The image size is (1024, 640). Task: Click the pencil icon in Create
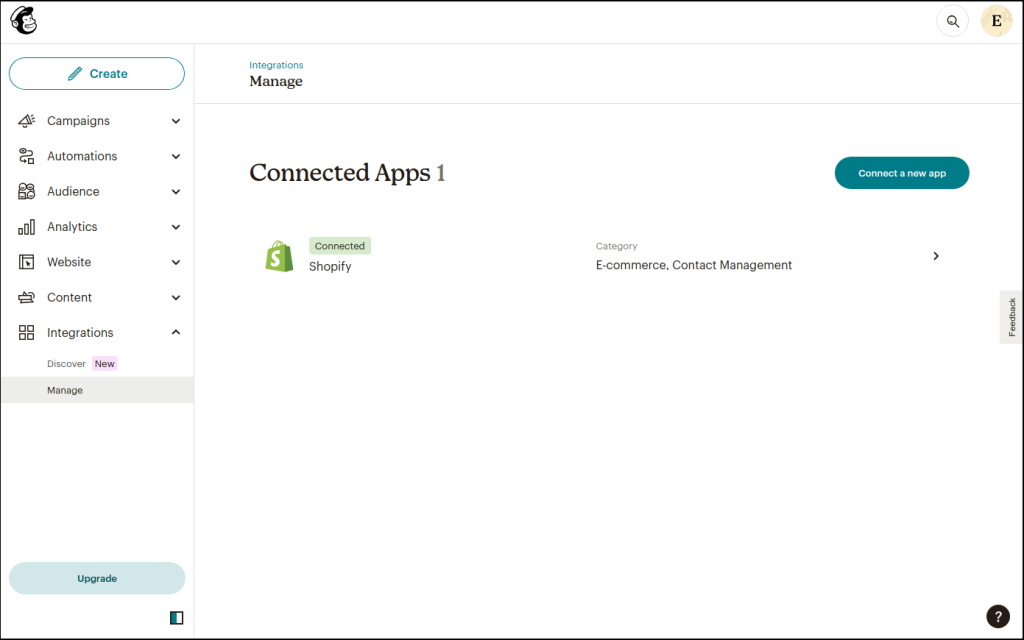click(x=75, y=74)
